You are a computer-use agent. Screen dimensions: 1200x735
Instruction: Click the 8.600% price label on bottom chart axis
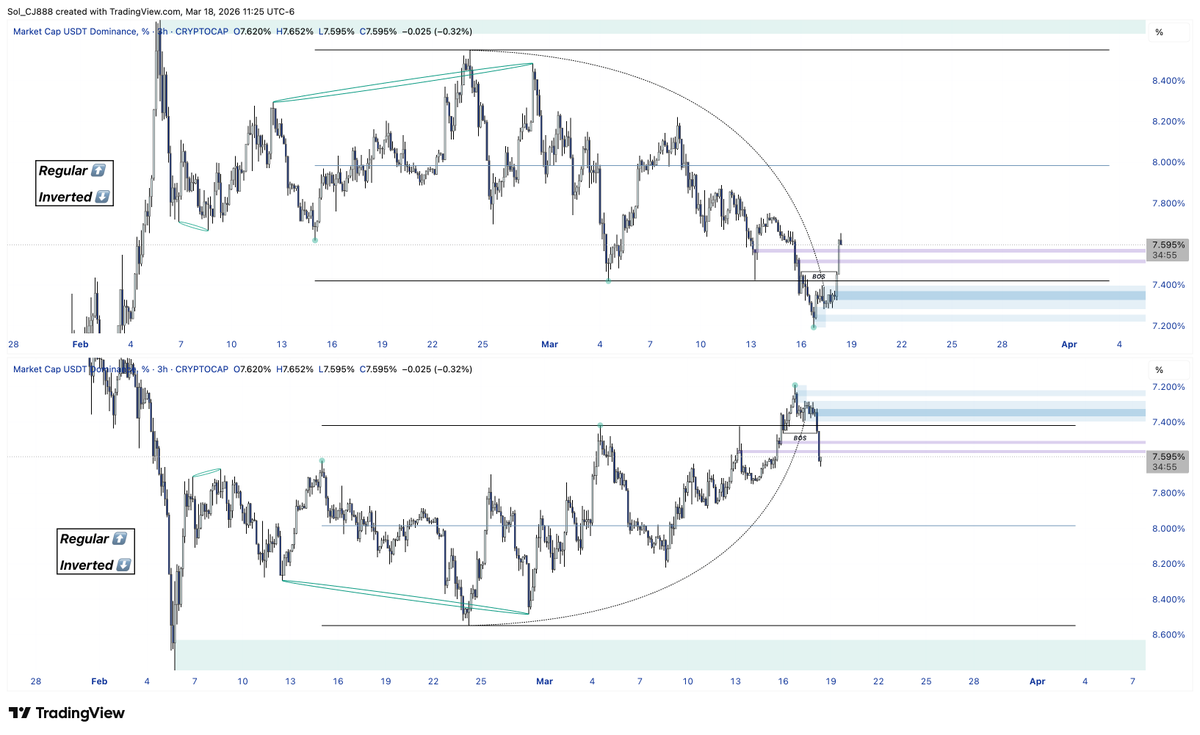pos(1169,635)
